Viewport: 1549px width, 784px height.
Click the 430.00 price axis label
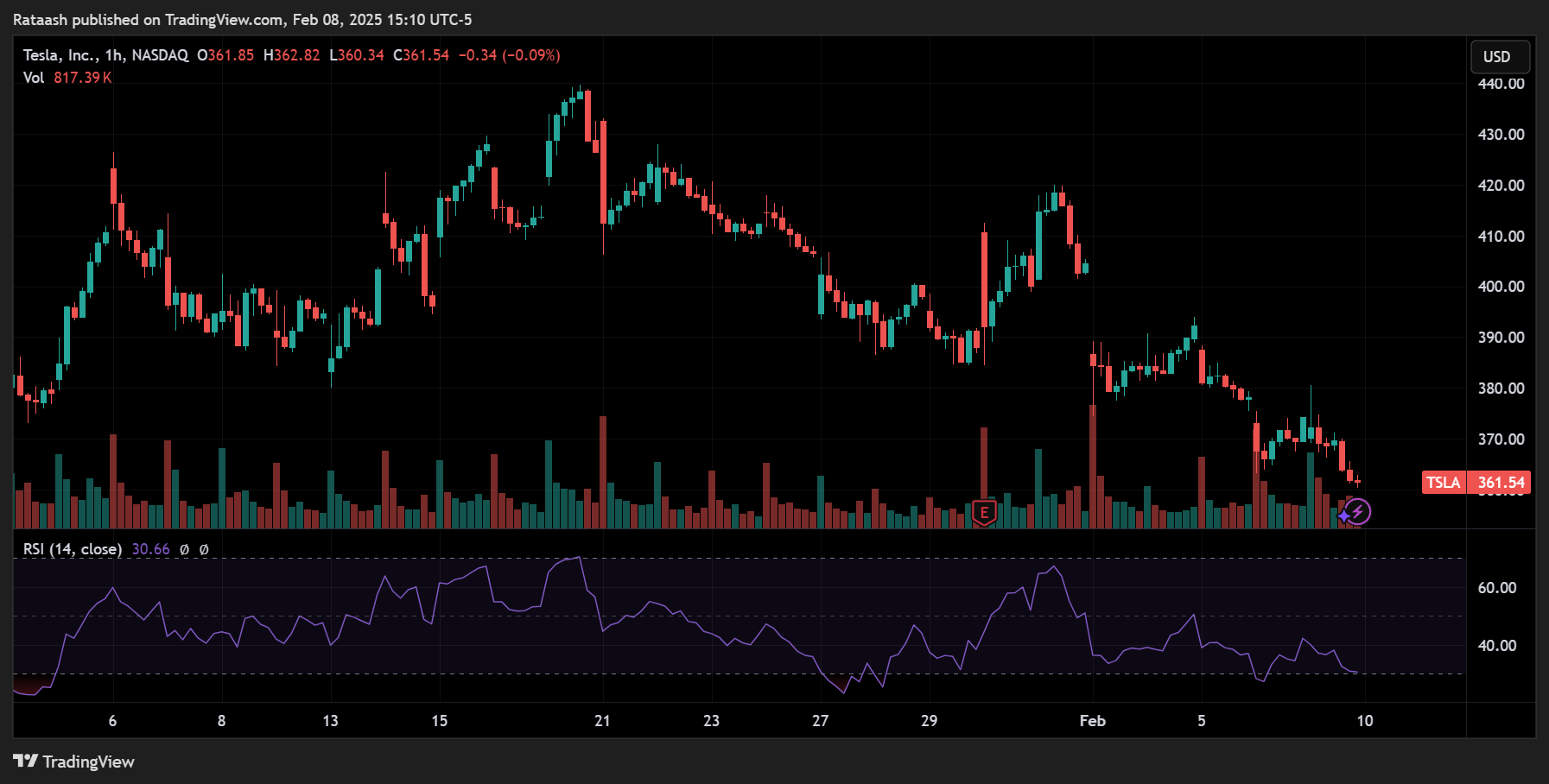click(x=1501, y=135)
